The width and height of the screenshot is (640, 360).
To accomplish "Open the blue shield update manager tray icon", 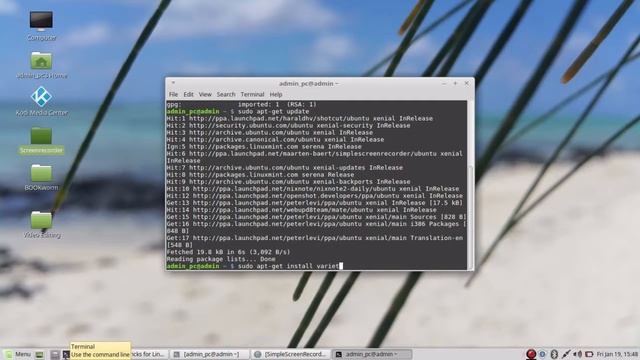I will (542, 354).
